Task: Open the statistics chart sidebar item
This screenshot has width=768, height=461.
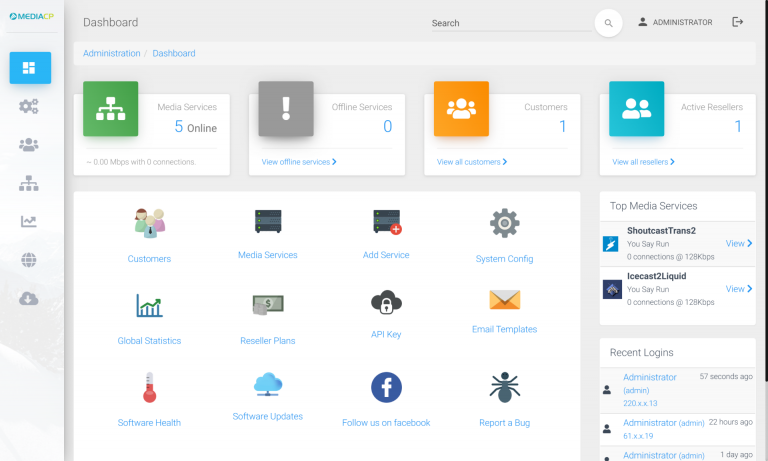Action: pyautogui.click(x=29, y=221)
